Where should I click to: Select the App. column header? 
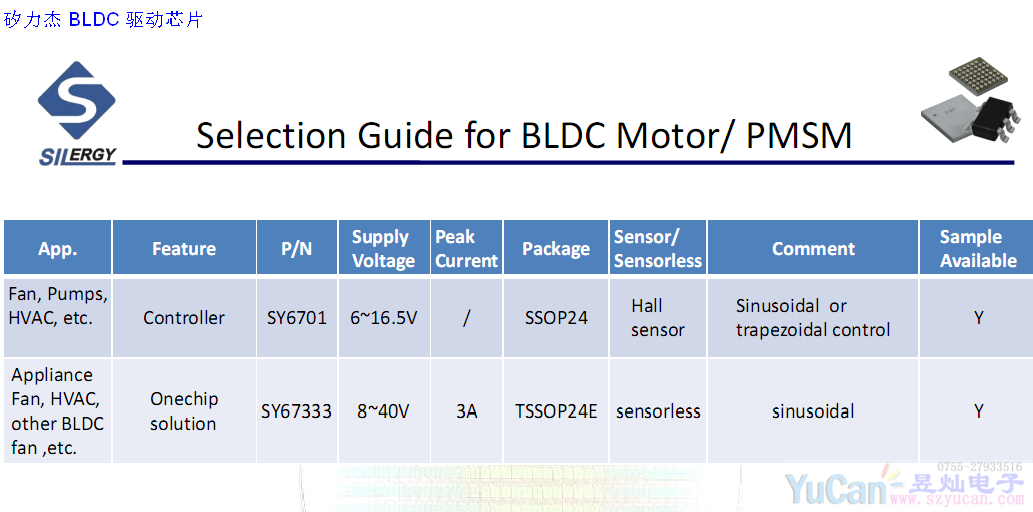click(58, 249)
